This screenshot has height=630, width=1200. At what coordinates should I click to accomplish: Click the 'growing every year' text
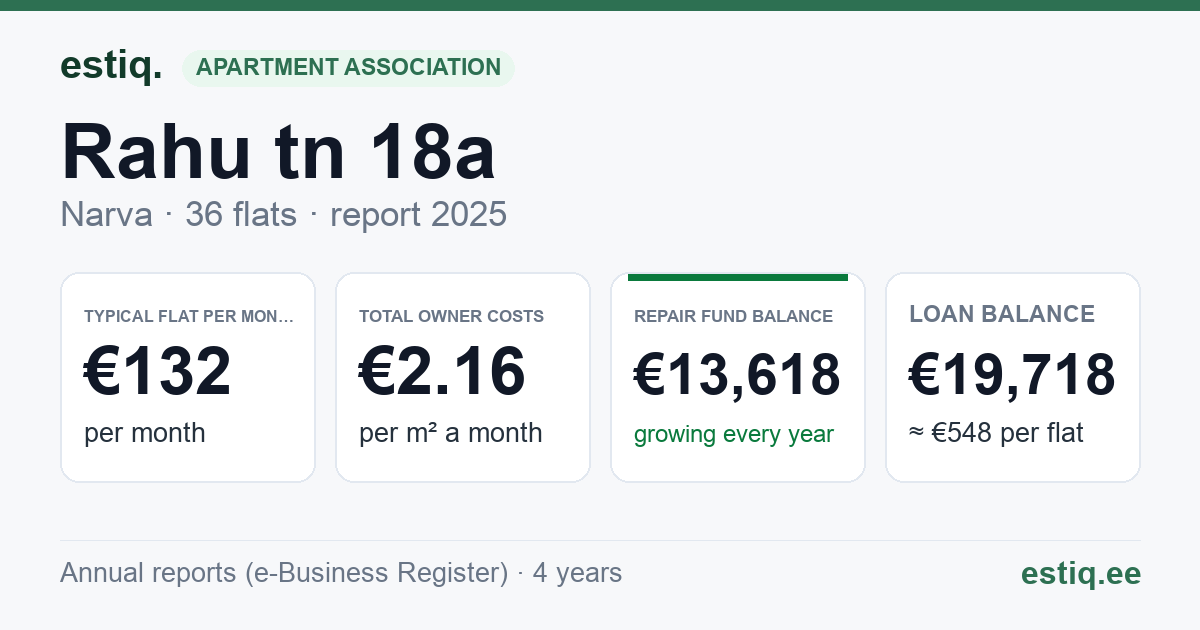pos(734,435)
